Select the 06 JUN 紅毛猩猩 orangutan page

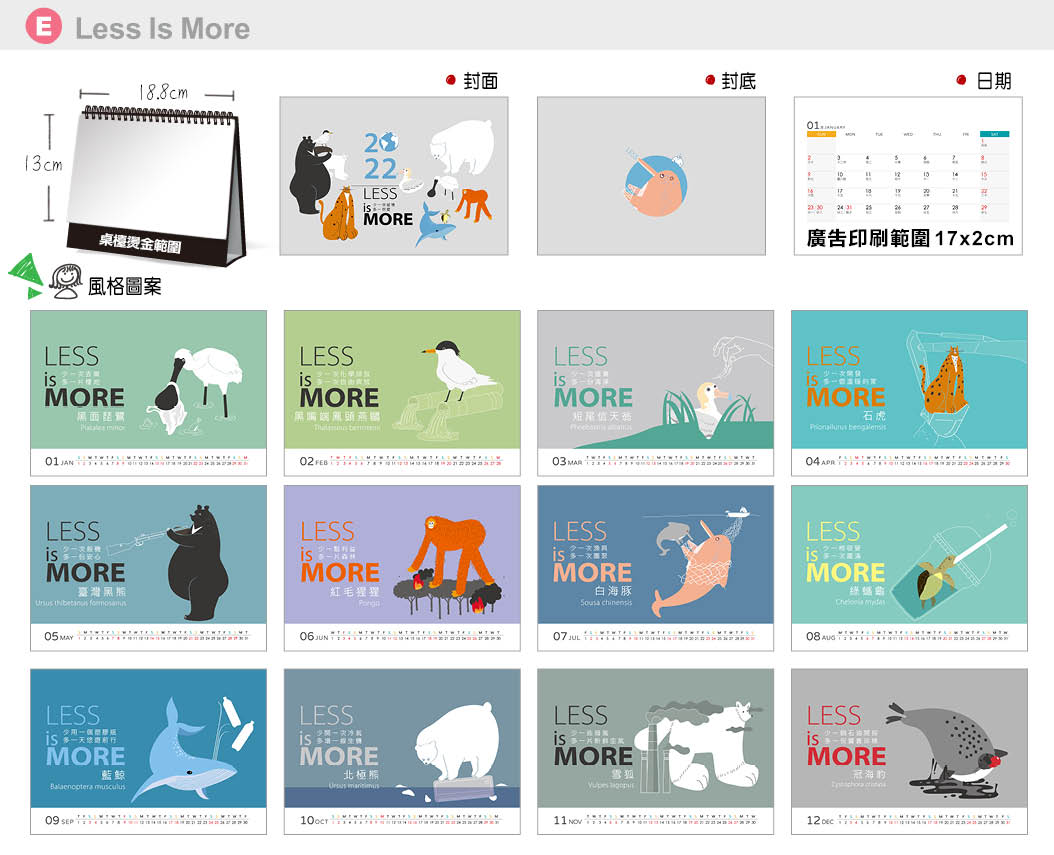[402, 567]
